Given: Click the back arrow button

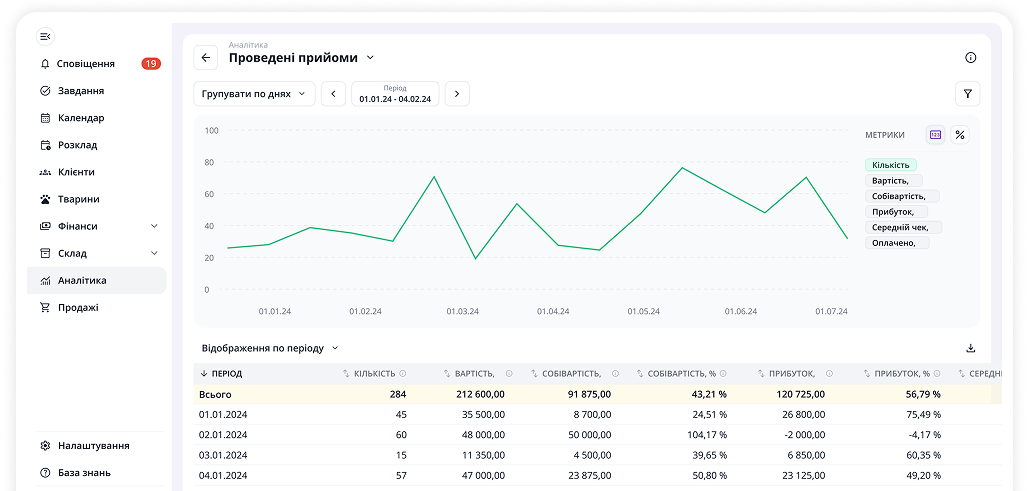Looking at the screenshot, I should (x=206, y=58).
